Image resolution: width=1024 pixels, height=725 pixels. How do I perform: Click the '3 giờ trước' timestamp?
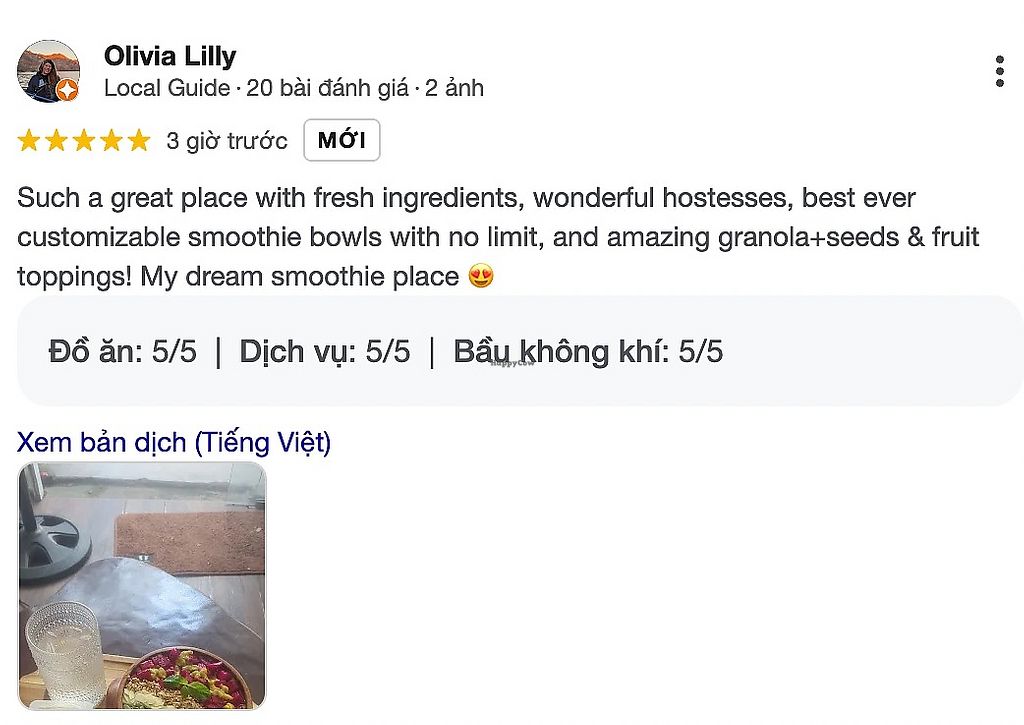(x=227, y=141)
